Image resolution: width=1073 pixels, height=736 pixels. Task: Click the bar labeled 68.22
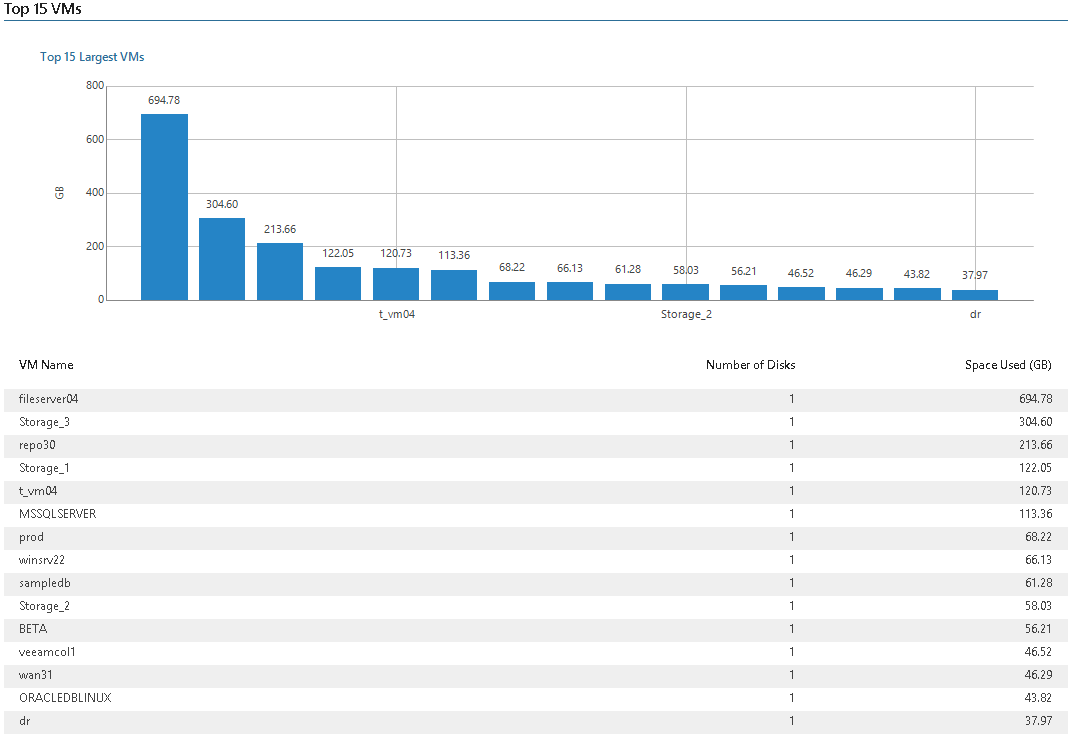tap(512, 291)
